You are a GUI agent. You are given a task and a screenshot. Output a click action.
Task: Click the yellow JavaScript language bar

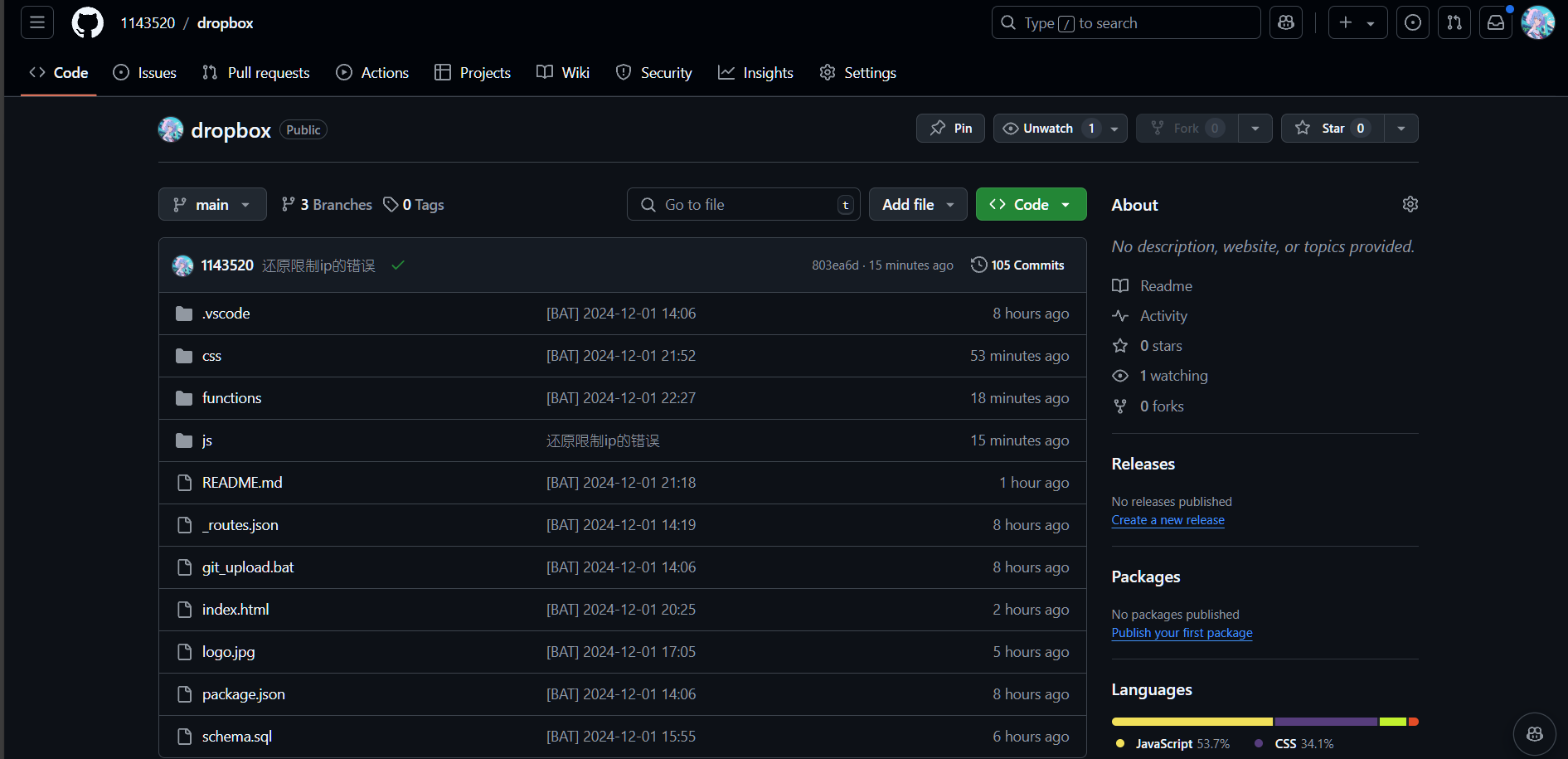(x=1192, y=722)
